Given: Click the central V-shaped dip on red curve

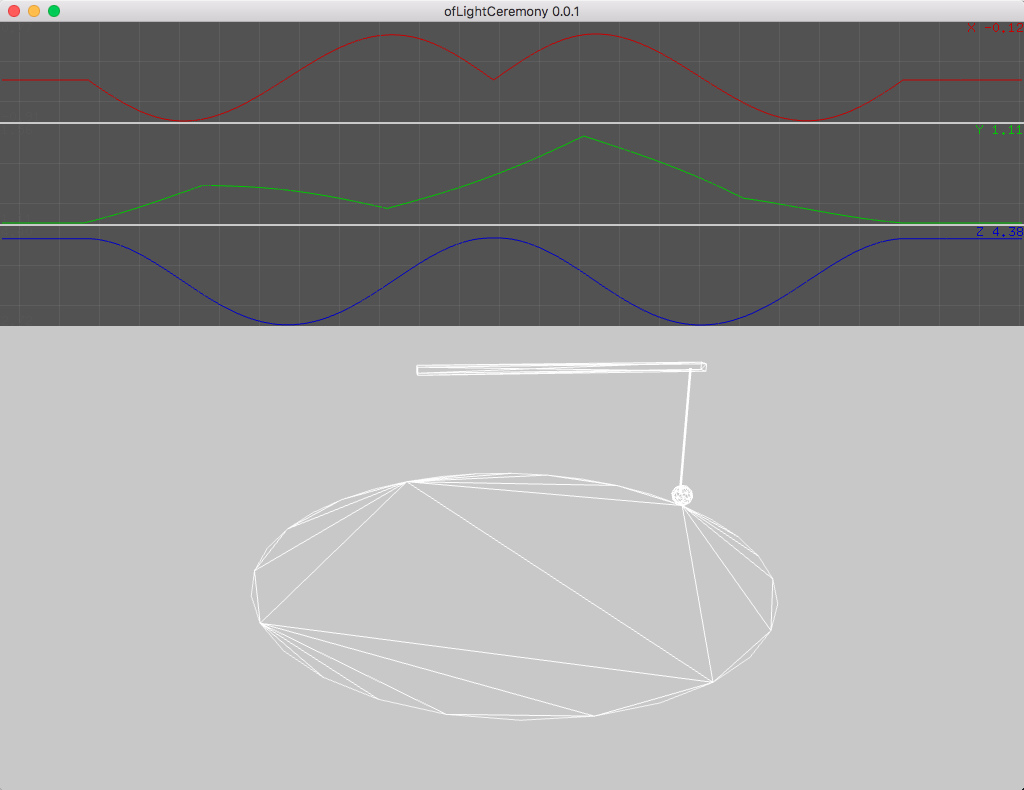Looking at the screenshot, I should [492, 79].
